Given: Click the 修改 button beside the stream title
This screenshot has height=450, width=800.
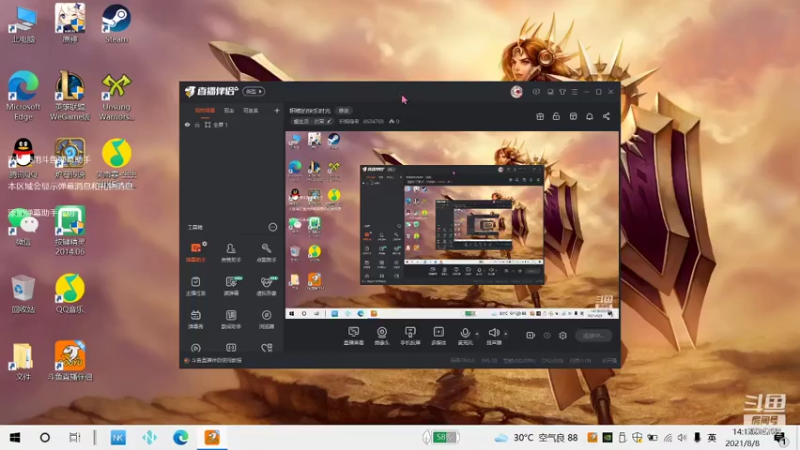Looking at the screenshot, I should (344, 110).
